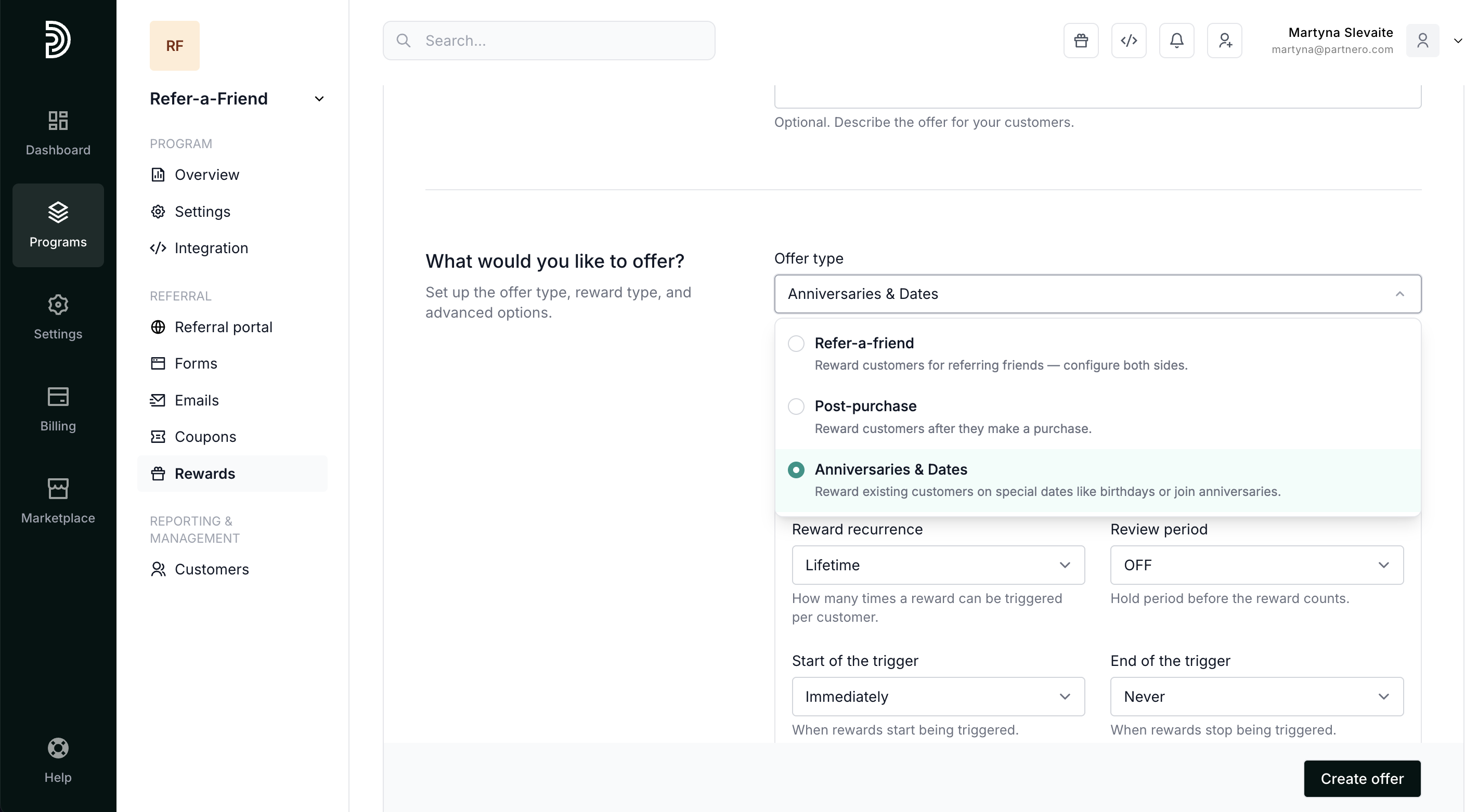This screenshot has height=812, width=1478.
Task: Click the add user icon in header
Action: pos(1224,41)
